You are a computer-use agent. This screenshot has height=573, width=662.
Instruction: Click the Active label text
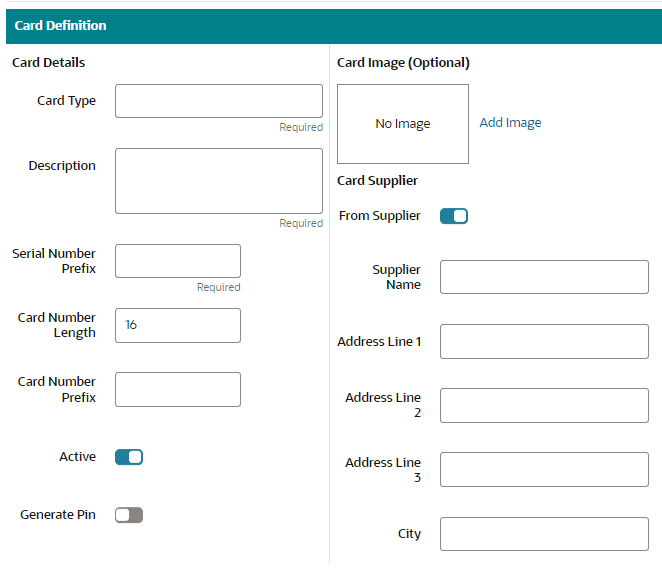click(x=77, y=456)
